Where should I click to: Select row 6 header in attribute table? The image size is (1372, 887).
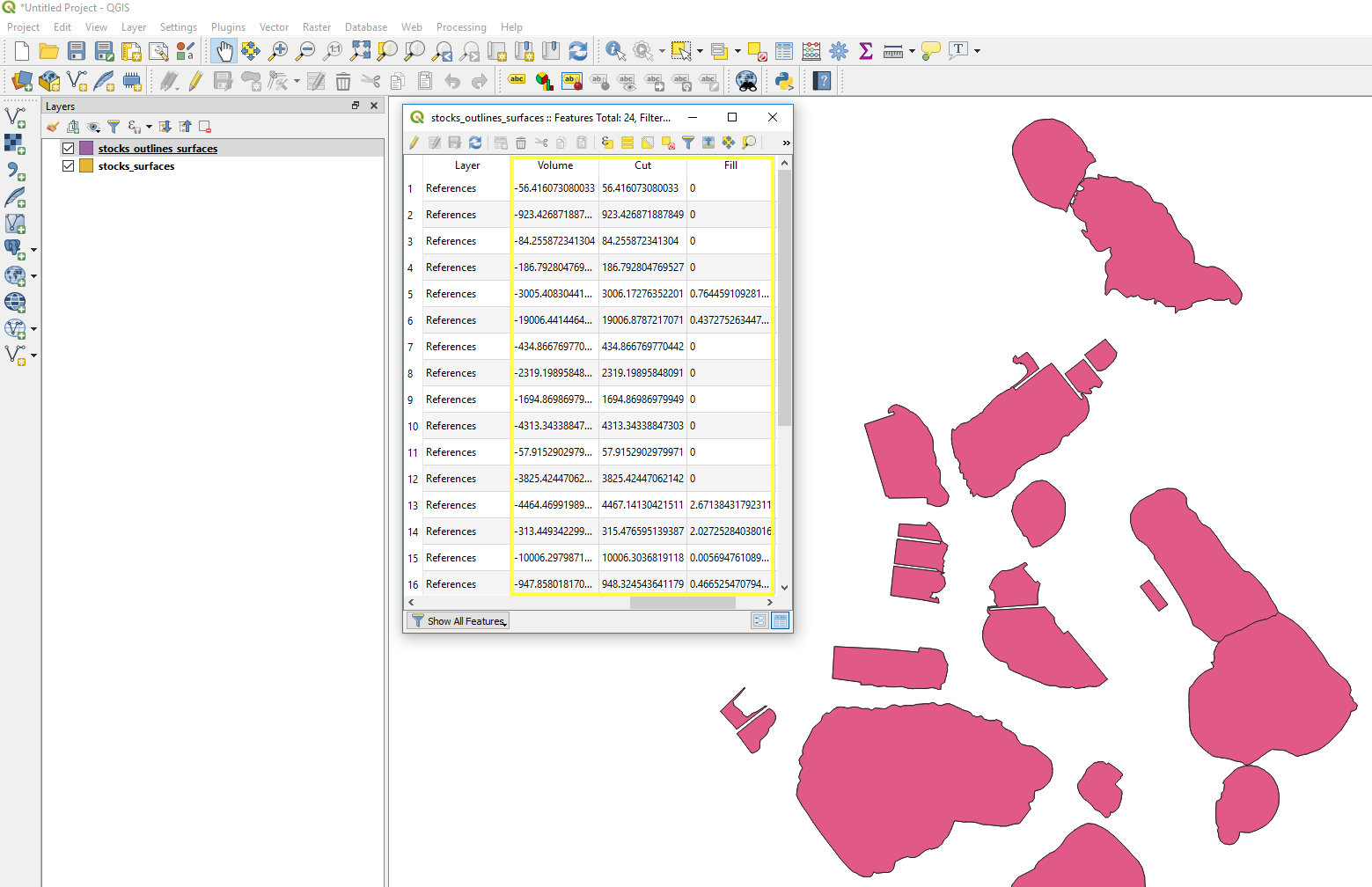413,320
